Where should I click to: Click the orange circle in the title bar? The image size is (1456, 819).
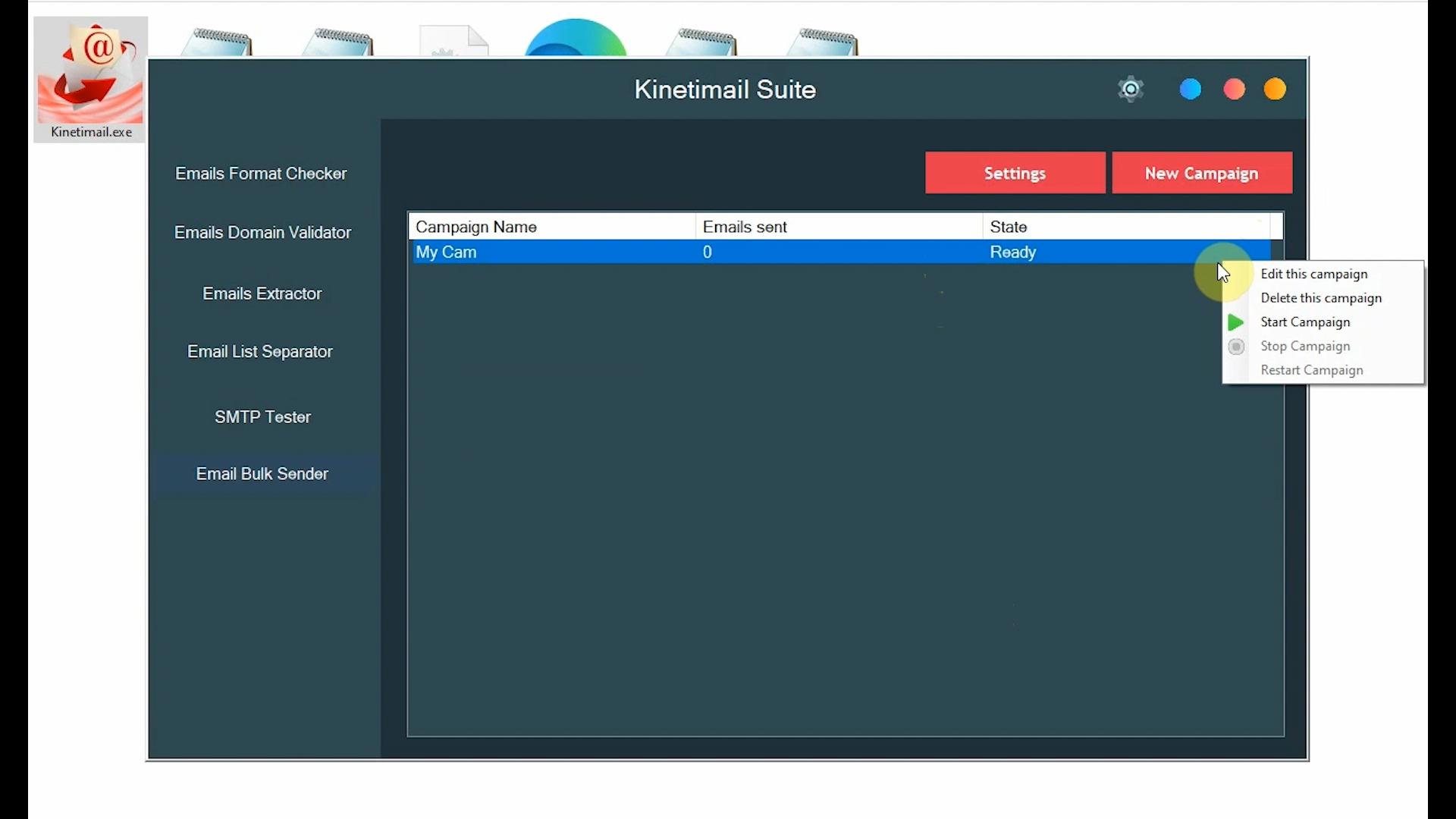(1275, 88)
